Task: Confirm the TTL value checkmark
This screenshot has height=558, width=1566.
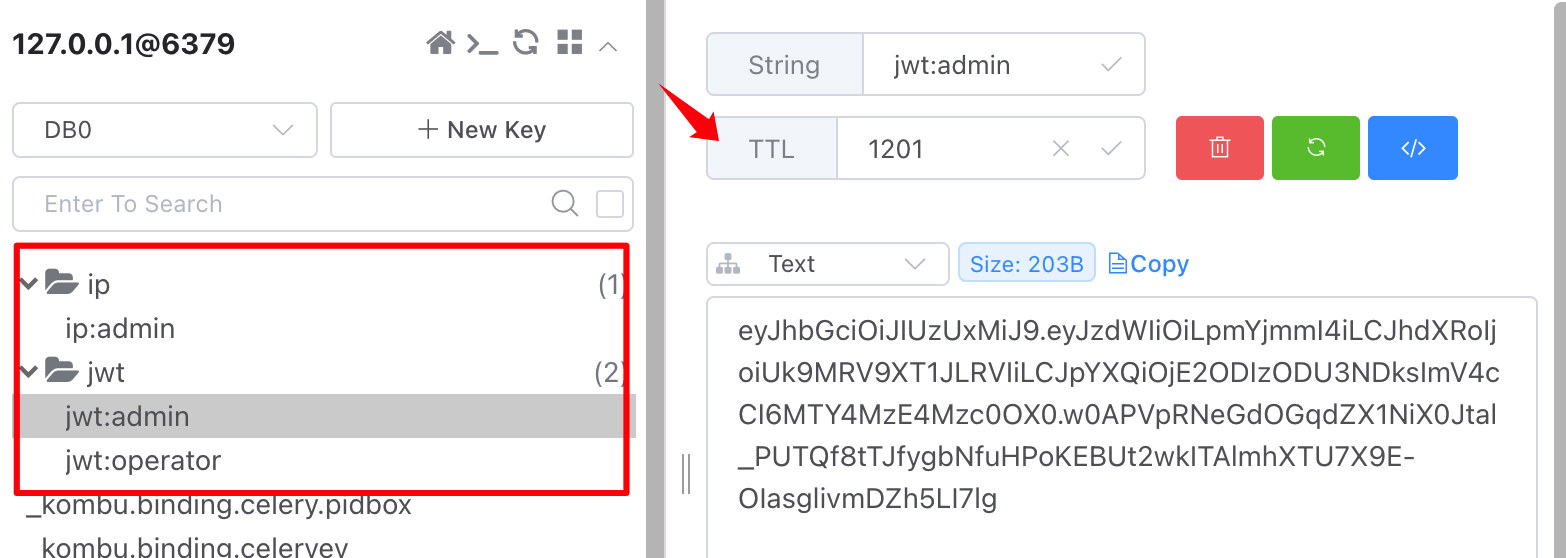Action: (1111, 149)
